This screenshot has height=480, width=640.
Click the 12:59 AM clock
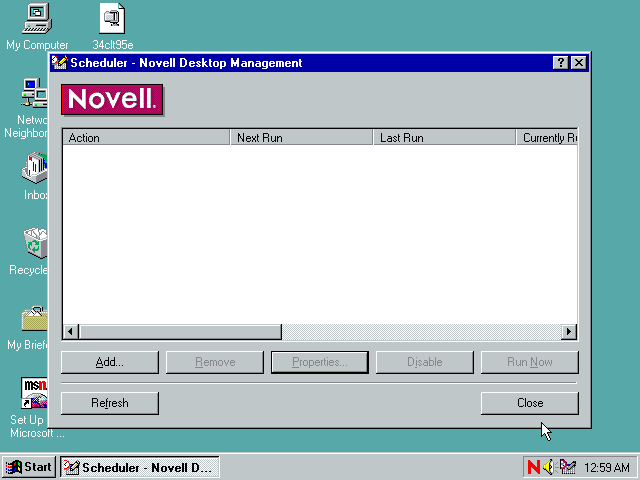point(607,467)
